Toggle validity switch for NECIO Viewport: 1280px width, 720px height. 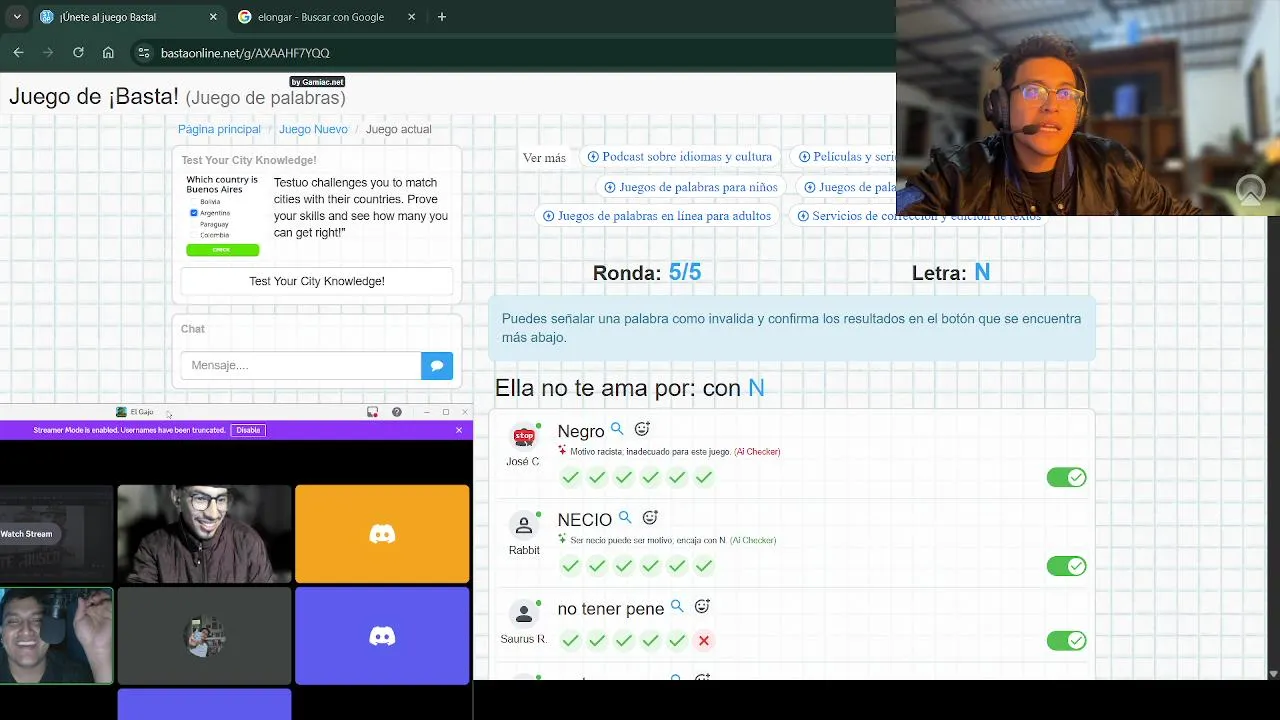(1066, 566)
